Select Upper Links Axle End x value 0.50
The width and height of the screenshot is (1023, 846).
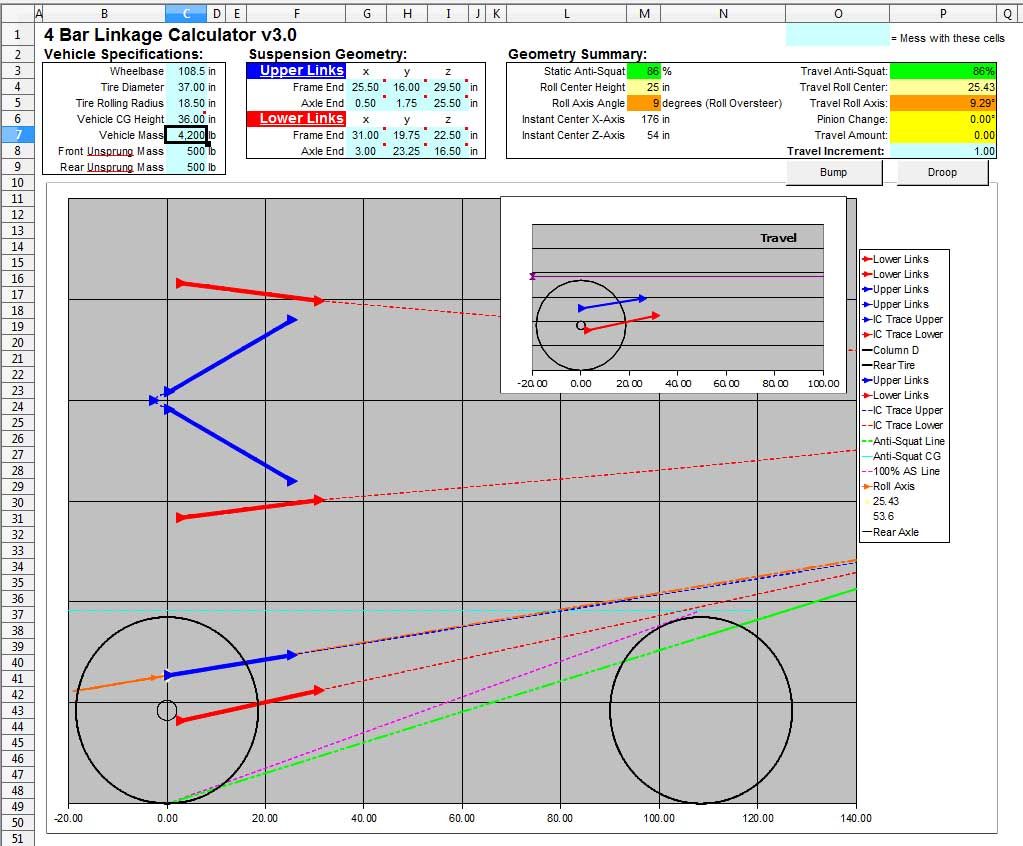(366, 103)
